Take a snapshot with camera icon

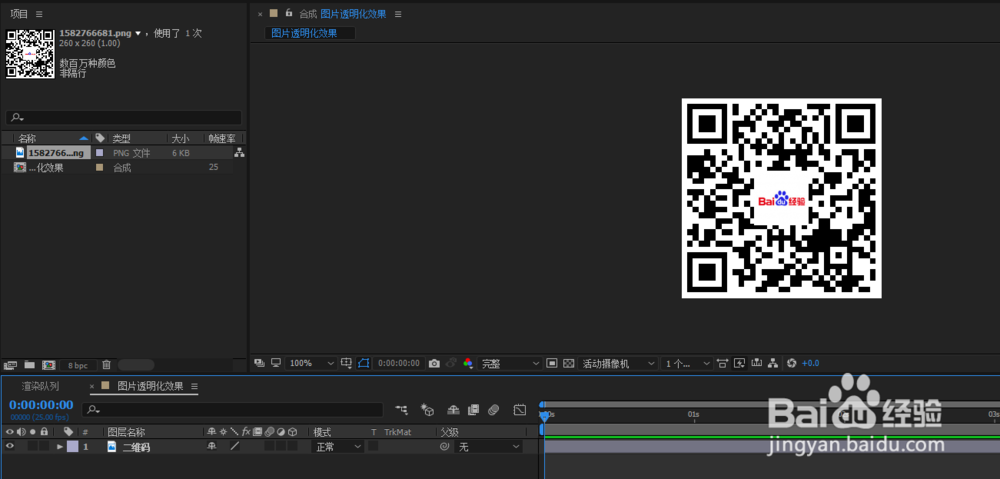point(434,363)
